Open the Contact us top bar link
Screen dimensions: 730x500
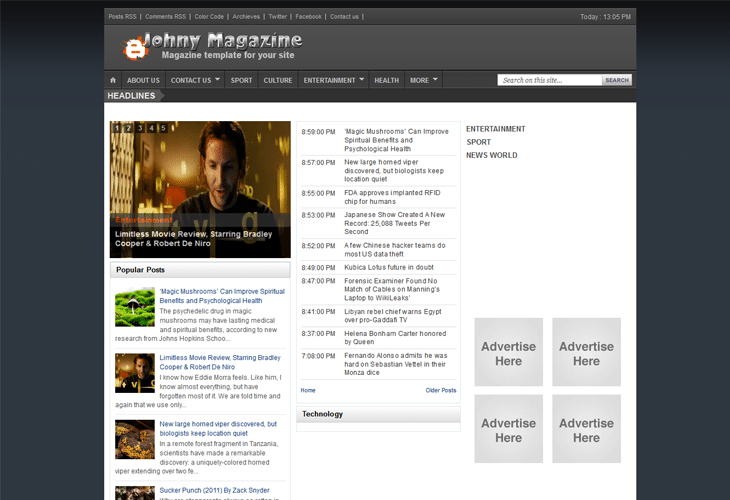pos(344,17)
